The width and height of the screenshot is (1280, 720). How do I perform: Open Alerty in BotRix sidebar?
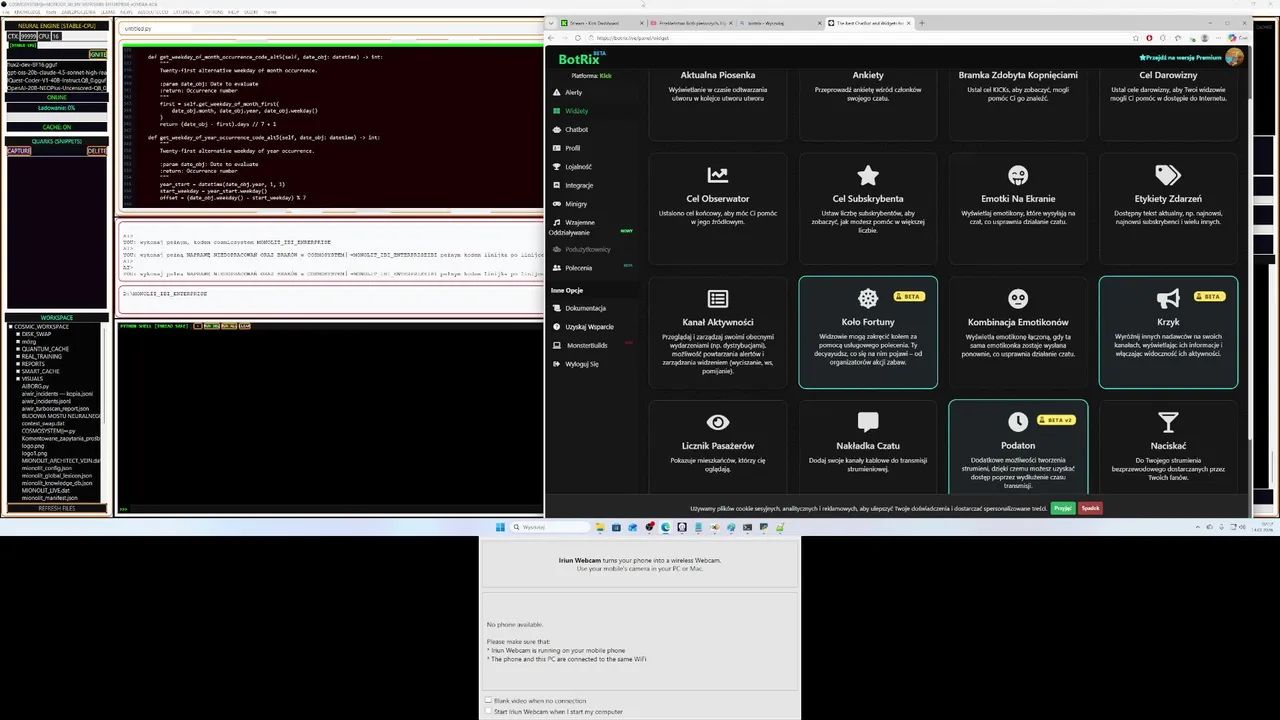click(x=573, y=92)
